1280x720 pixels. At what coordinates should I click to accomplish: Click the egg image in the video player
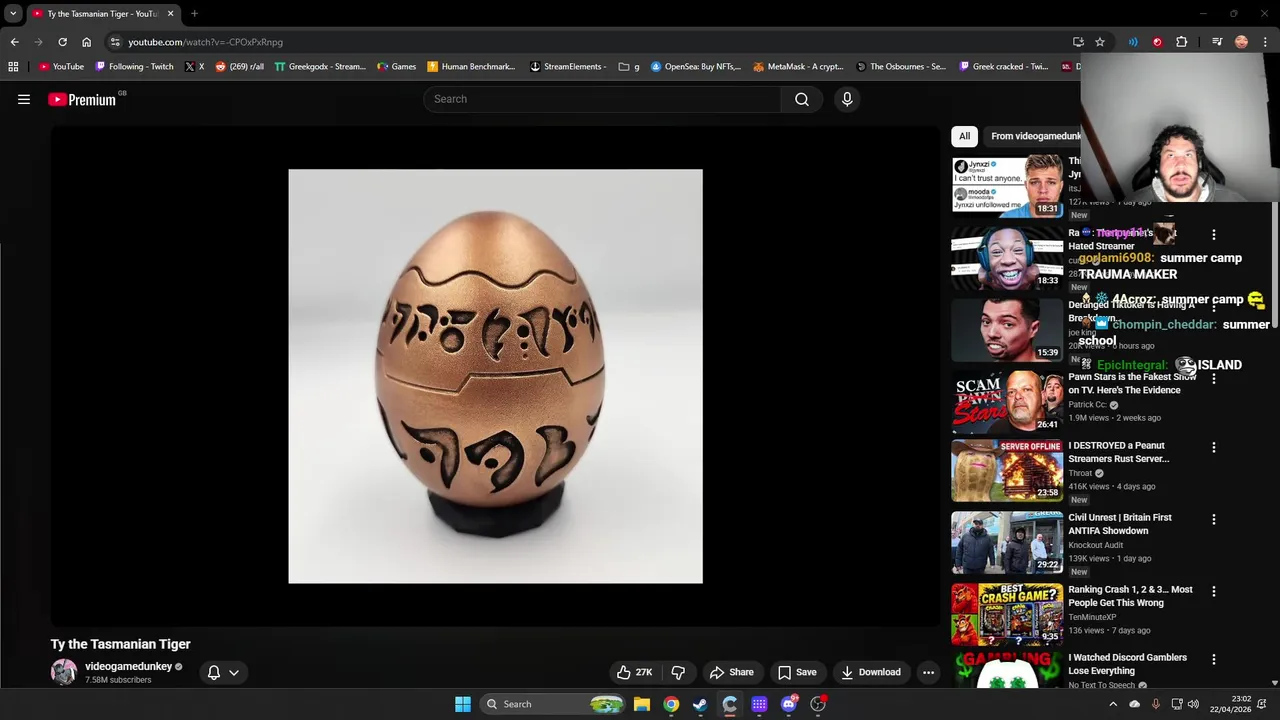495,376
